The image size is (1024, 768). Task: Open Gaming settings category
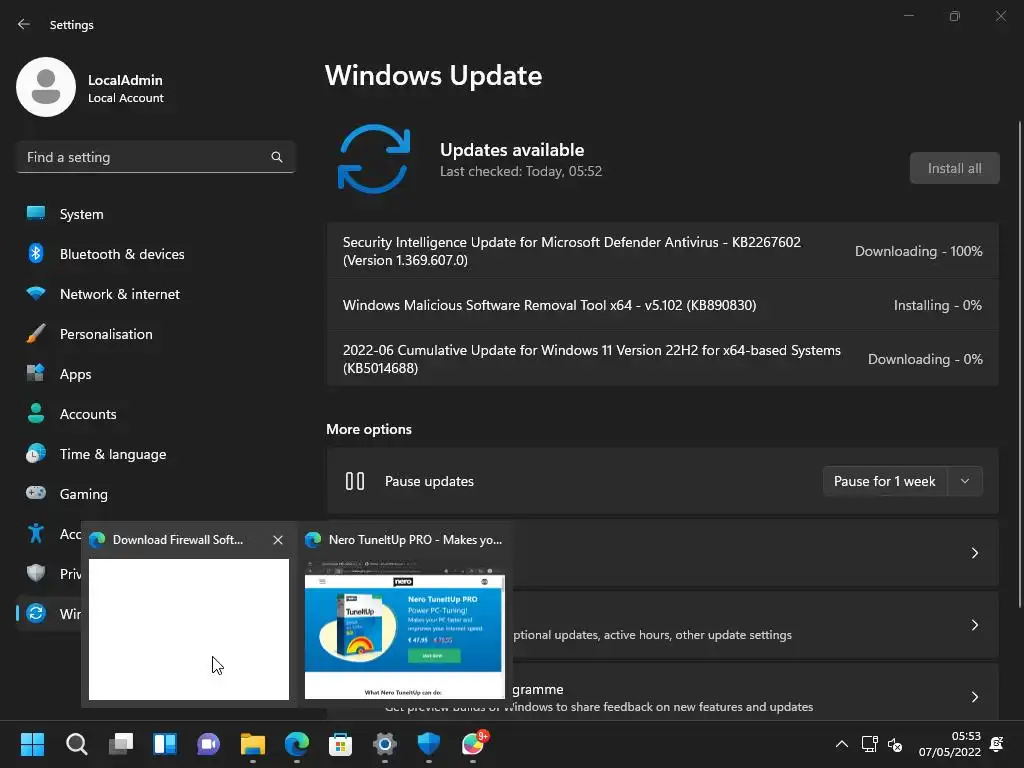pyautogui.click(x=155, y=494)
